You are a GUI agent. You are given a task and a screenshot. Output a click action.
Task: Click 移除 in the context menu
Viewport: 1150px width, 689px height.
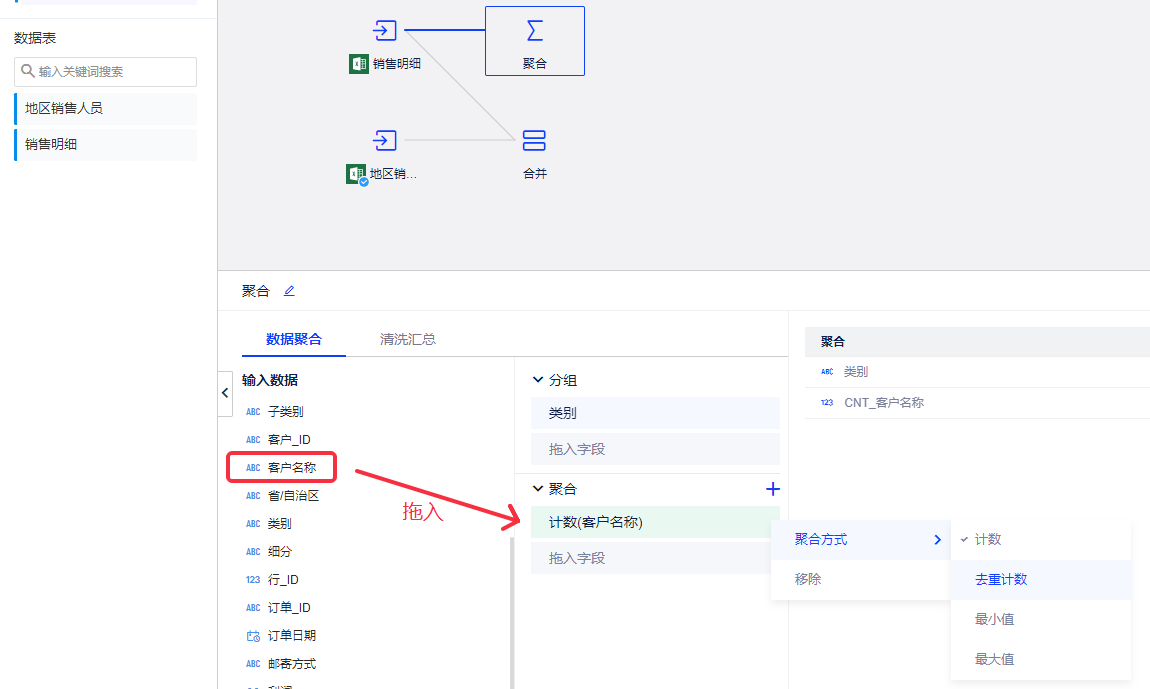(x=808, y=579)
